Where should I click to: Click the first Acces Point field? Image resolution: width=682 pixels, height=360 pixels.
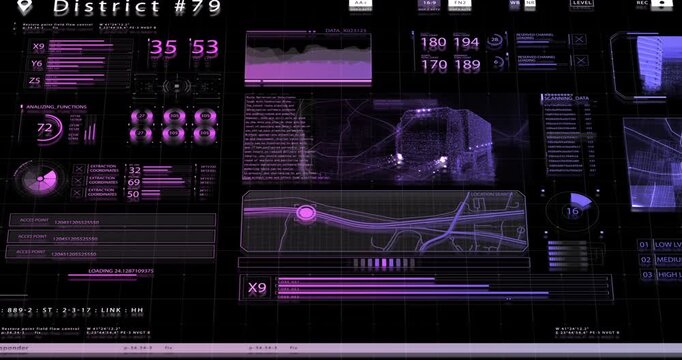click(113, 220)
